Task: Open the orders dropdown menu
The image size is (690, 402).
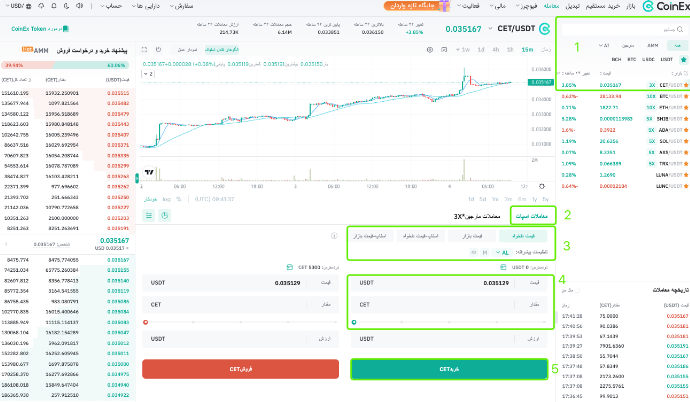Action: coord(181,6)
